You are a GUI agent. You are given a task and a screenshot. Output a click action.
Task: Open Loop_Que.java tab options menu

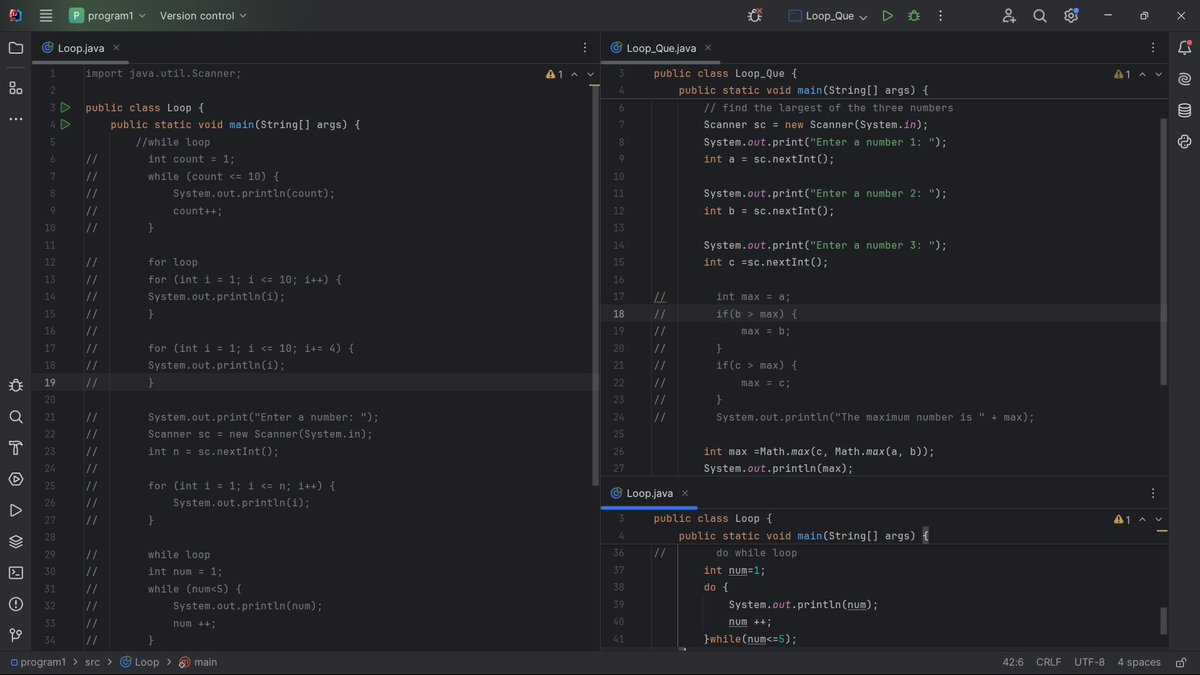click(x=1153, y=48)
